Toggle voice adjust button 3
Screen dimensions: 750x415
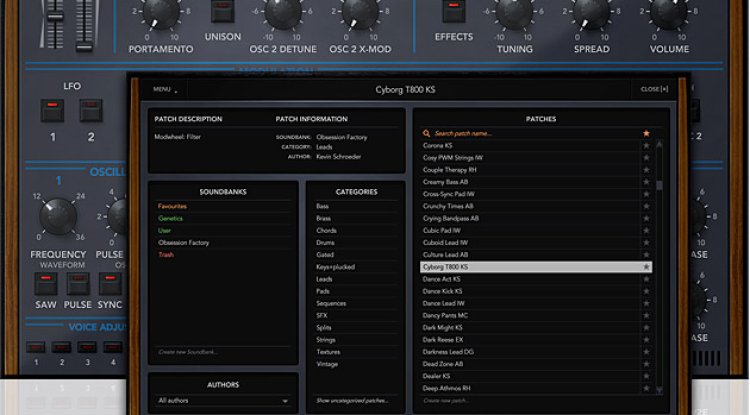[87, 347]
